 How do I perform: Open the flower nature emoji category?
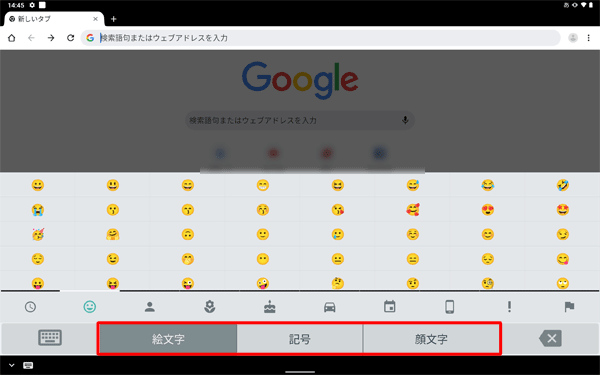click(x=209, y=307)
